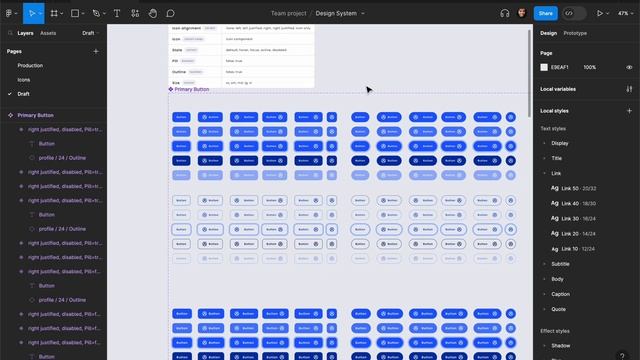The width and height of the screenshot is (640, 360).
Task: Select the Comment tool
Action: tap(171, 13)
